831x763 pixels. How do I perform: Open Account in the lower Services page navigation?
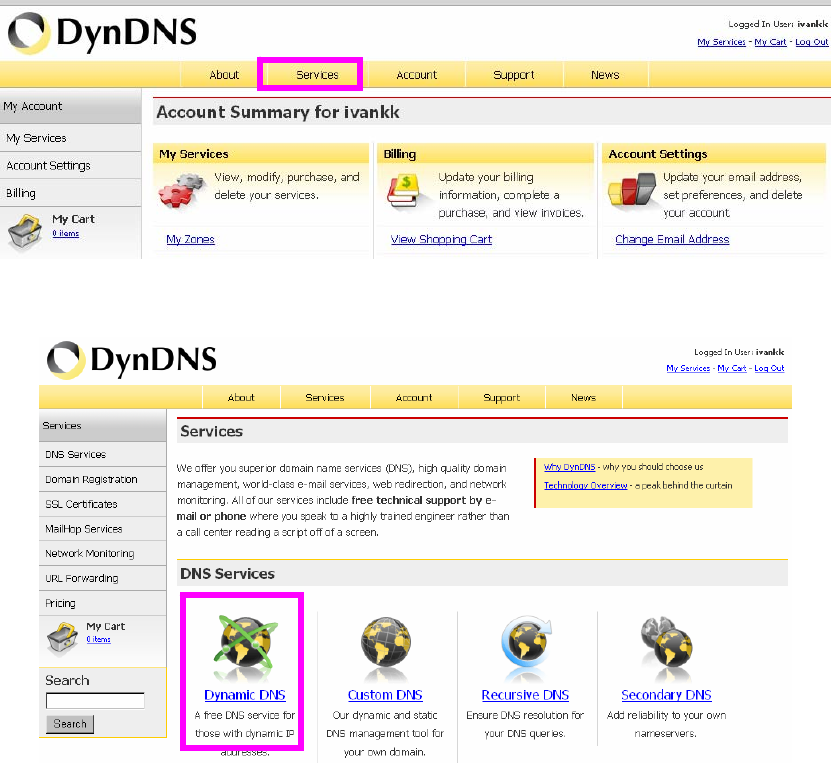[x=414, y=397]
